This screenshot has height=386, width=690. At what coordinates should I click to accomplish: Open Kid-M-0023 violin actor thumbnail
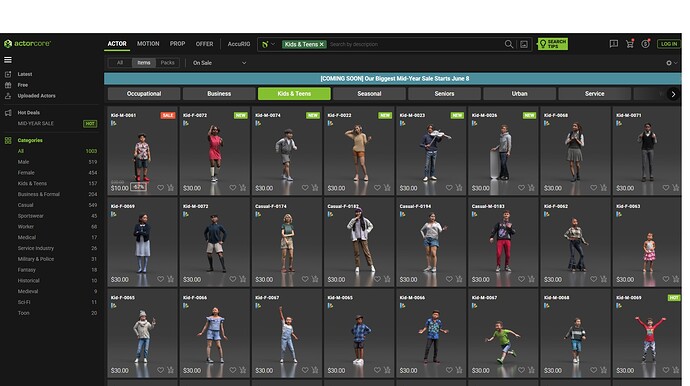tap(431, 151)
